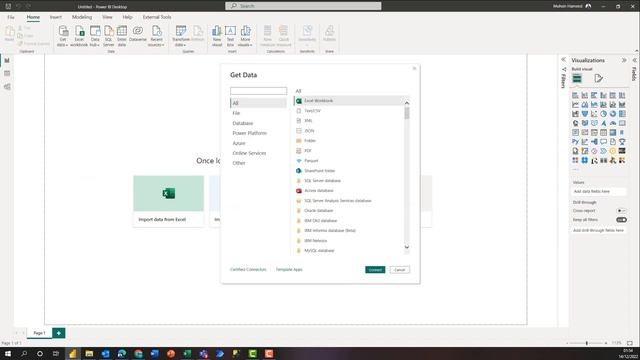Click the Connect button
640x360 pixels.
375,270
